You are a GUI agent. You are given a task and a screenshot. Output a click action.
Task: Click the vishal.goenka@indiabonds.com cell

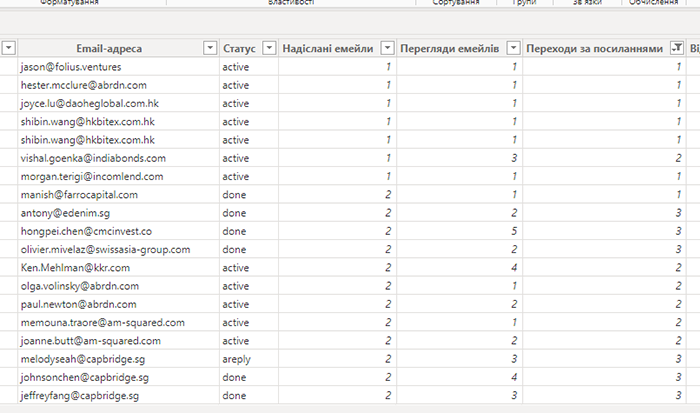coord(118,158)
